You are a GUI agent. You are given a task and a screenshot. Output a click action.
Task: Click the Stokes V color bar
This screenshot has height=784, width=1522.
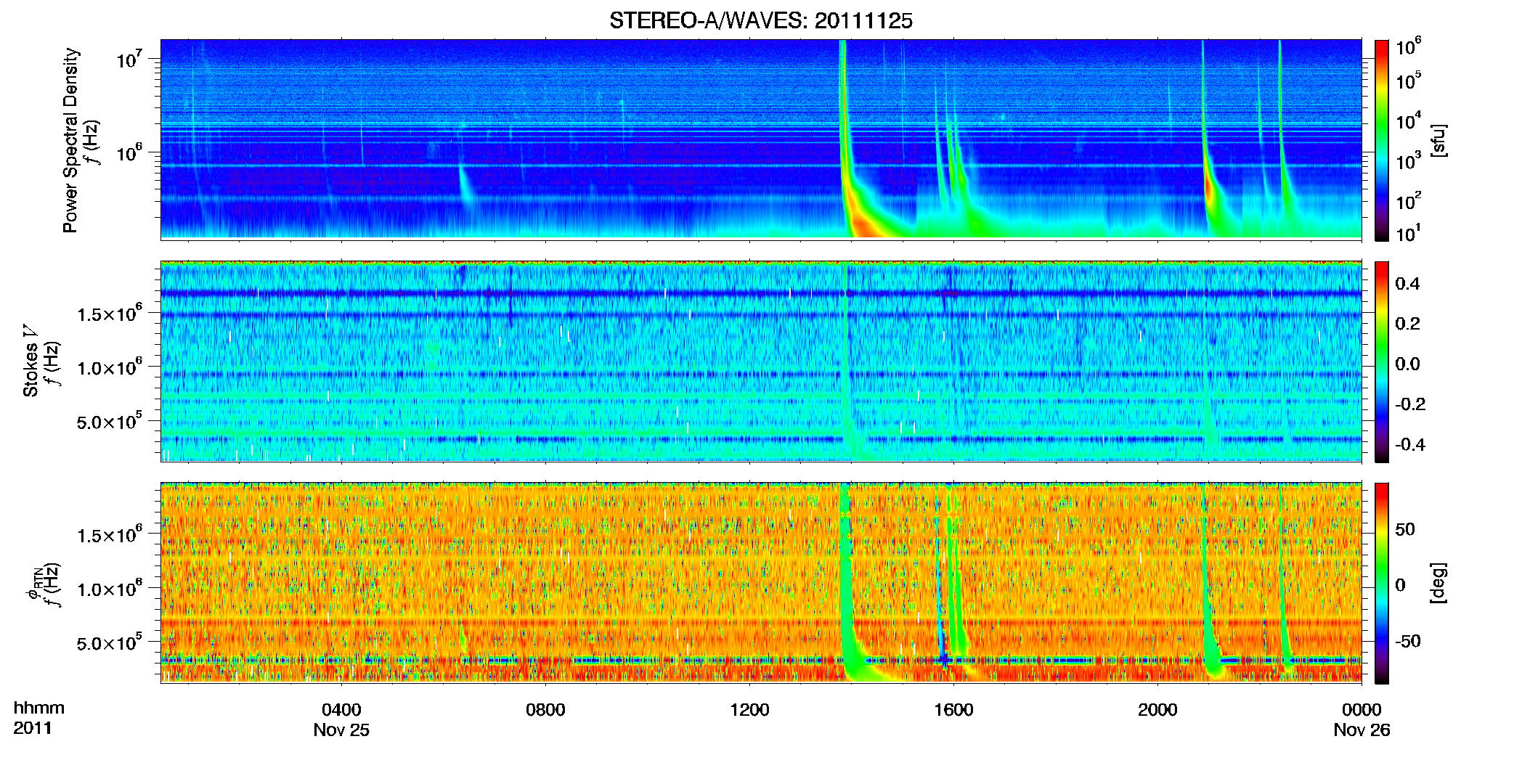(x=1382, y=362)
